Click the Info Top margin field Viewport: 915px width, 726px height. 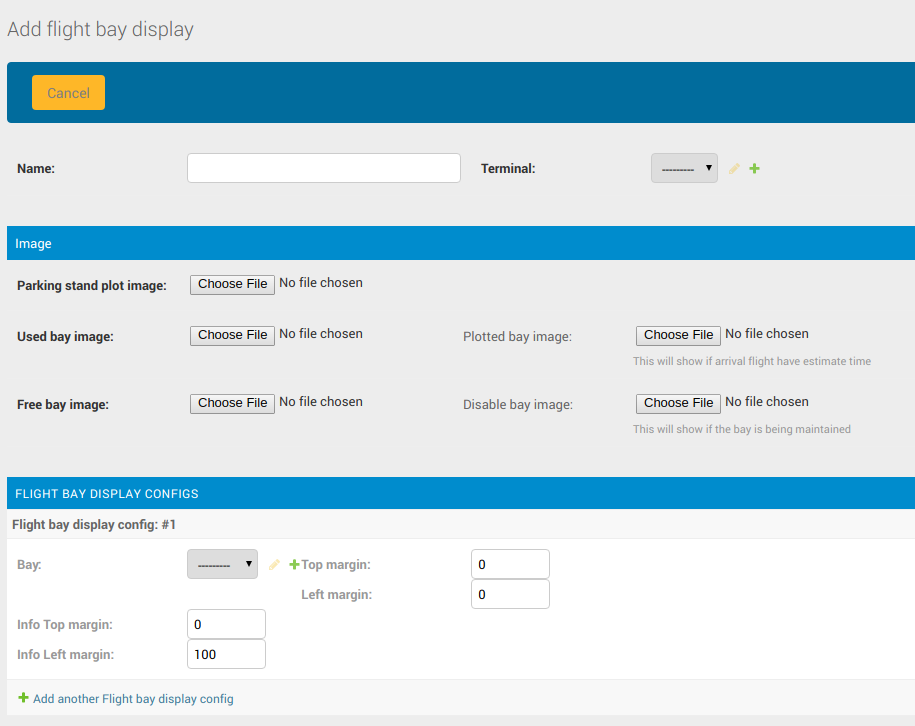(226, 624)
